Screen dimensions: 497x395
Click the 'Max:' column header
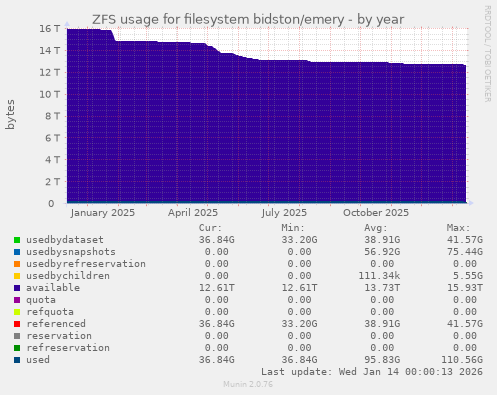pos(458,228)
